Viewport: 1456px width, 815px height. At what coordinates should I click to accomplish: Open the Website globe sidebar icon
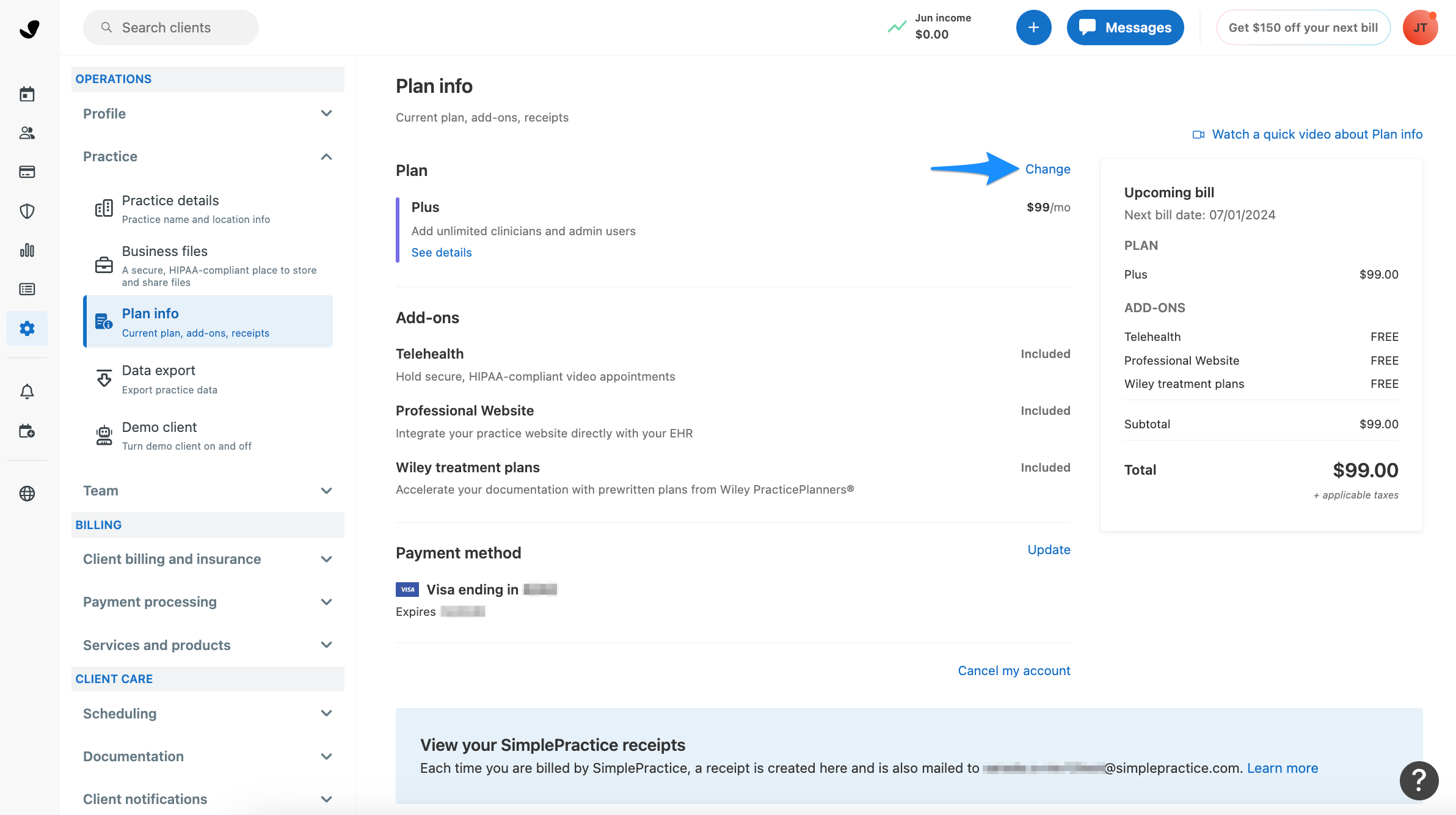(x=27, y=493)
